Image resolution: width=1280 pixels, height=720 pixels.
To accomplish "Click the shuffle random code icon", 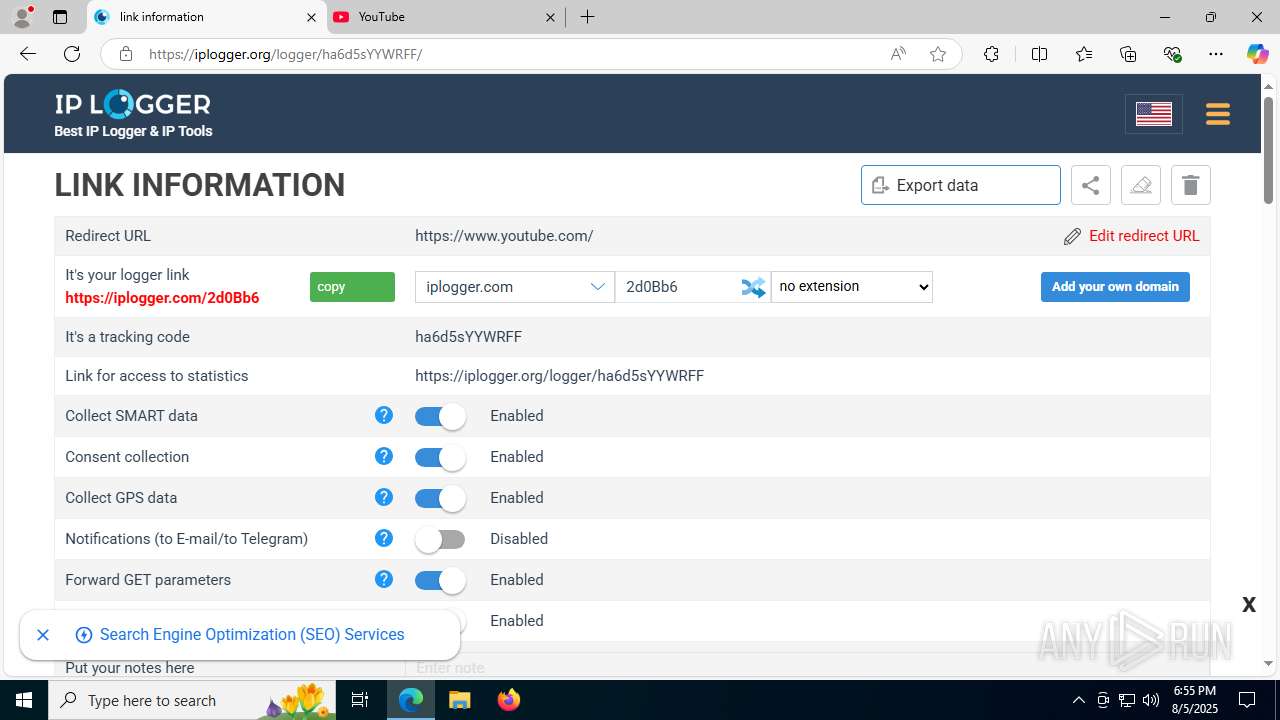I will point(753,287).
